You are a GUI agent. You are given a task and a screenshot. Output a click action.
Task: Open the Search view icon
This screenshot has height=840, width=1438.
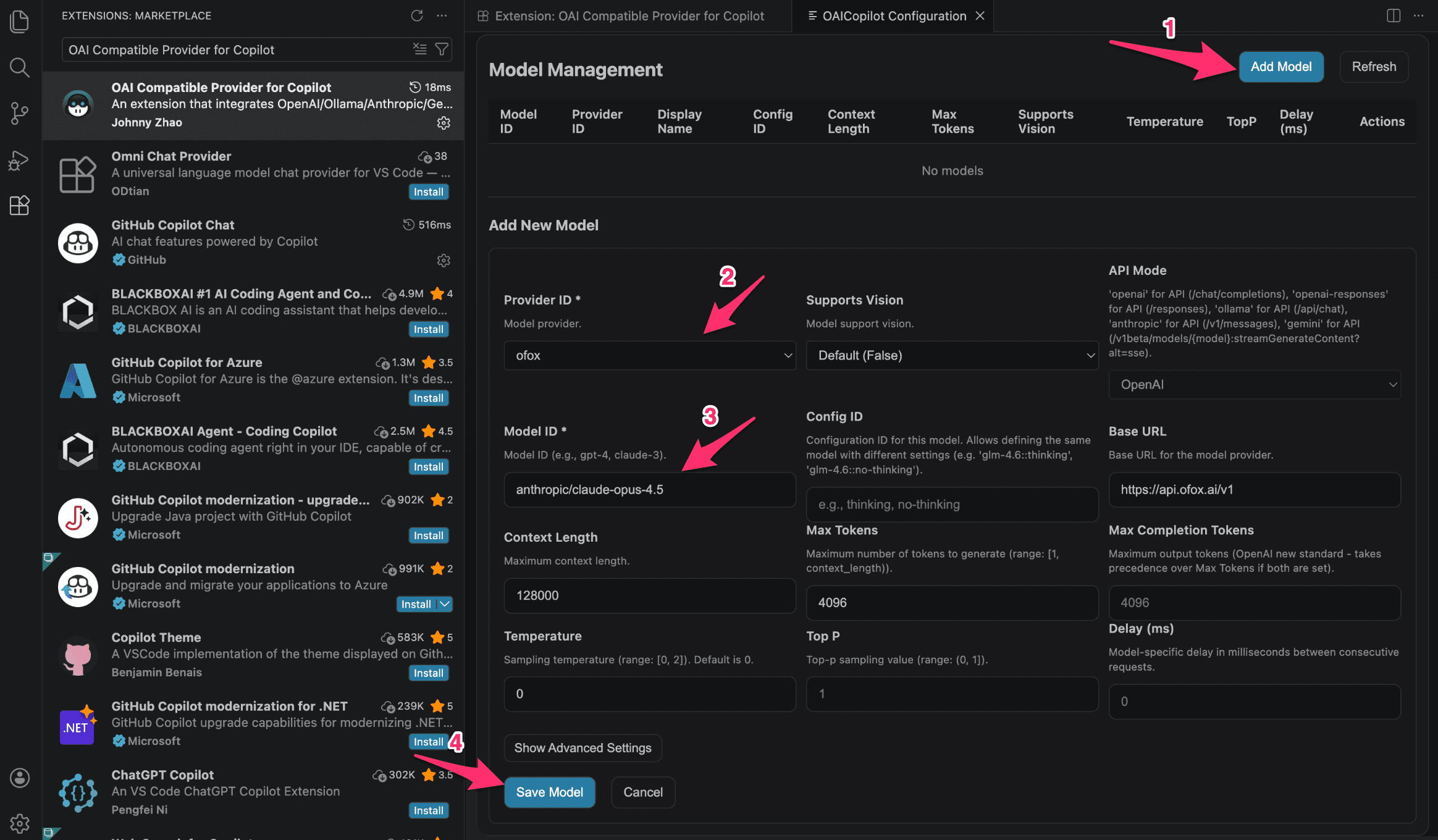click(20, 67)
